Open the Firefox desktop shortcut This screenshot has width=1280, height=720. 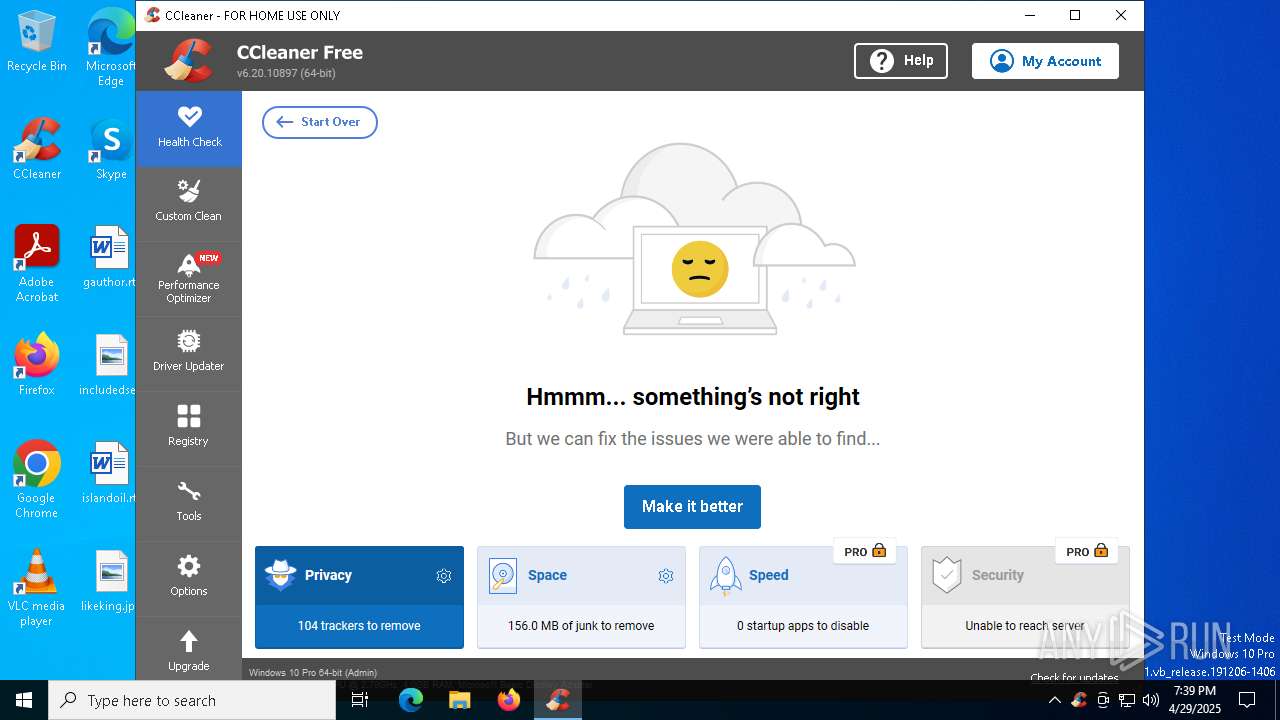point(37,365)
